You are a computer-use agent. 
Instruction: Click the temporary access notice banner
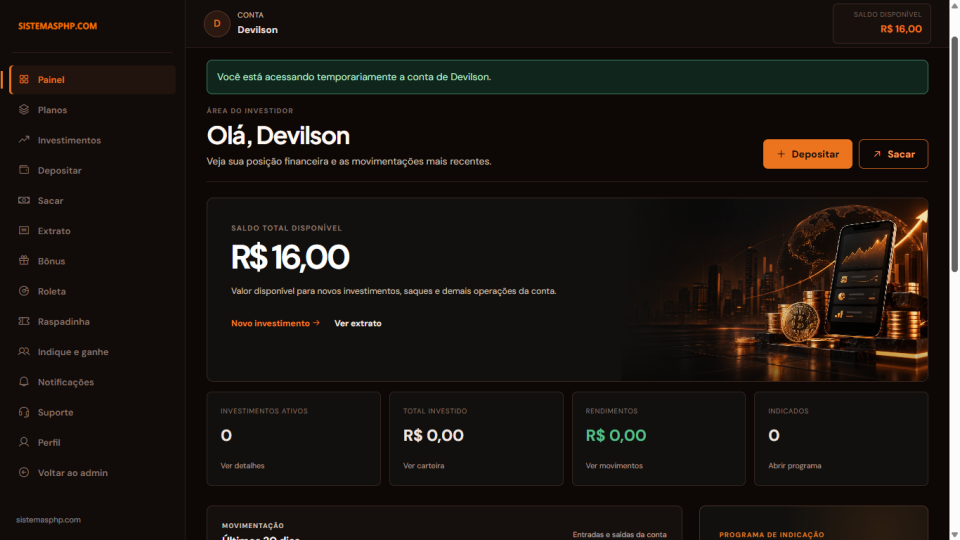point(567,77)
